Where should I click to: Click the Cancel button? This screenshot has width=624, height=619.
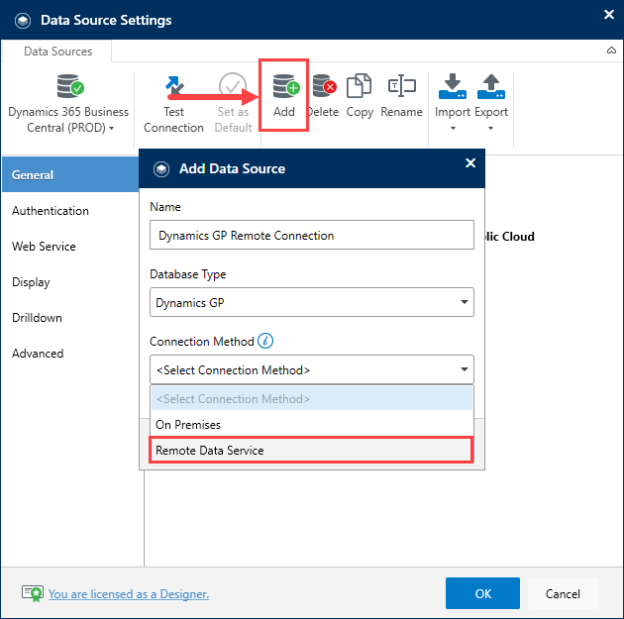563,593
